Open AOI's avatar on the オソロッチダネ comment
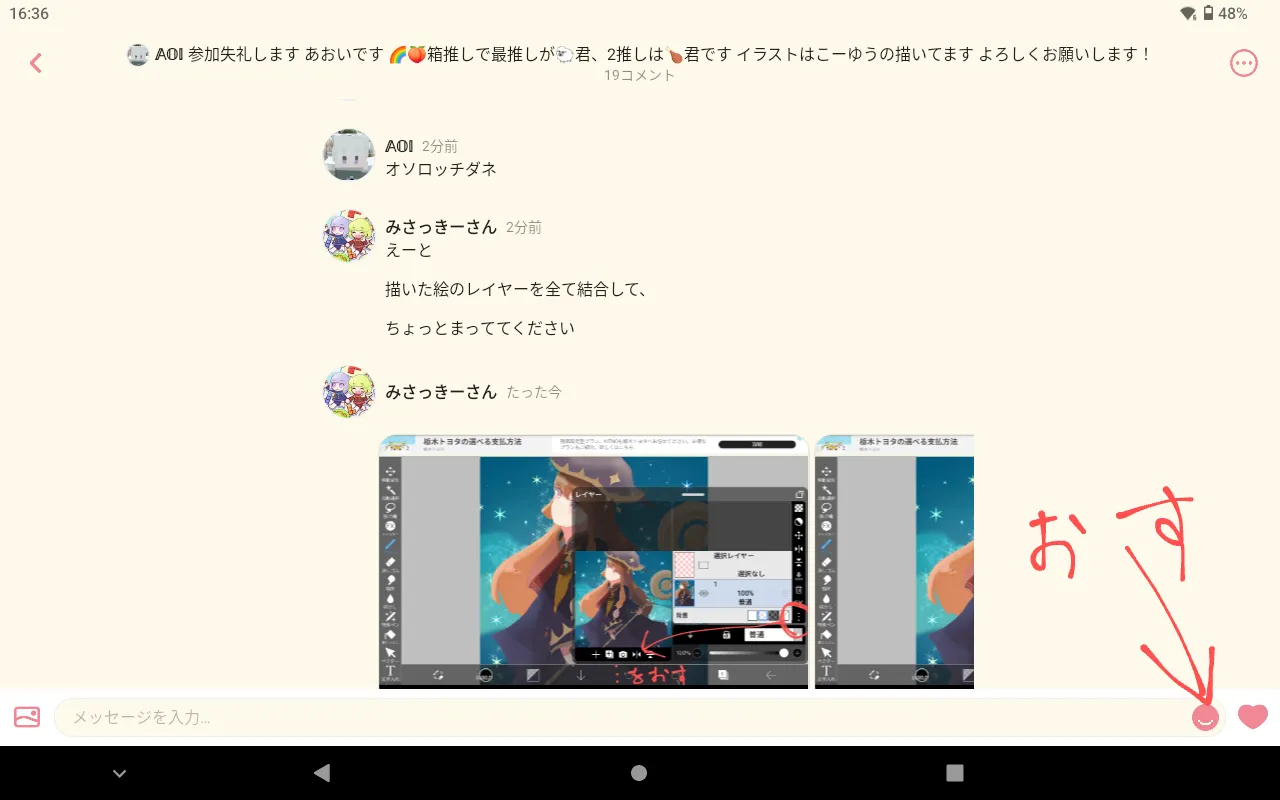1280x800 pixels. (348, 155)
